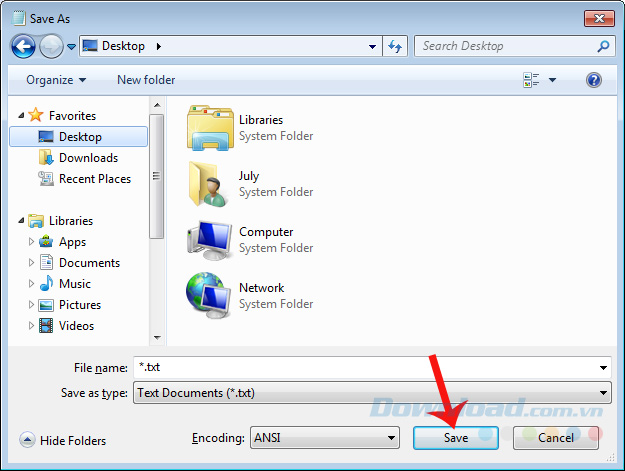The image size is (625, 471).
Task: Click the Desktop icon in address bar
Action: 90,46
